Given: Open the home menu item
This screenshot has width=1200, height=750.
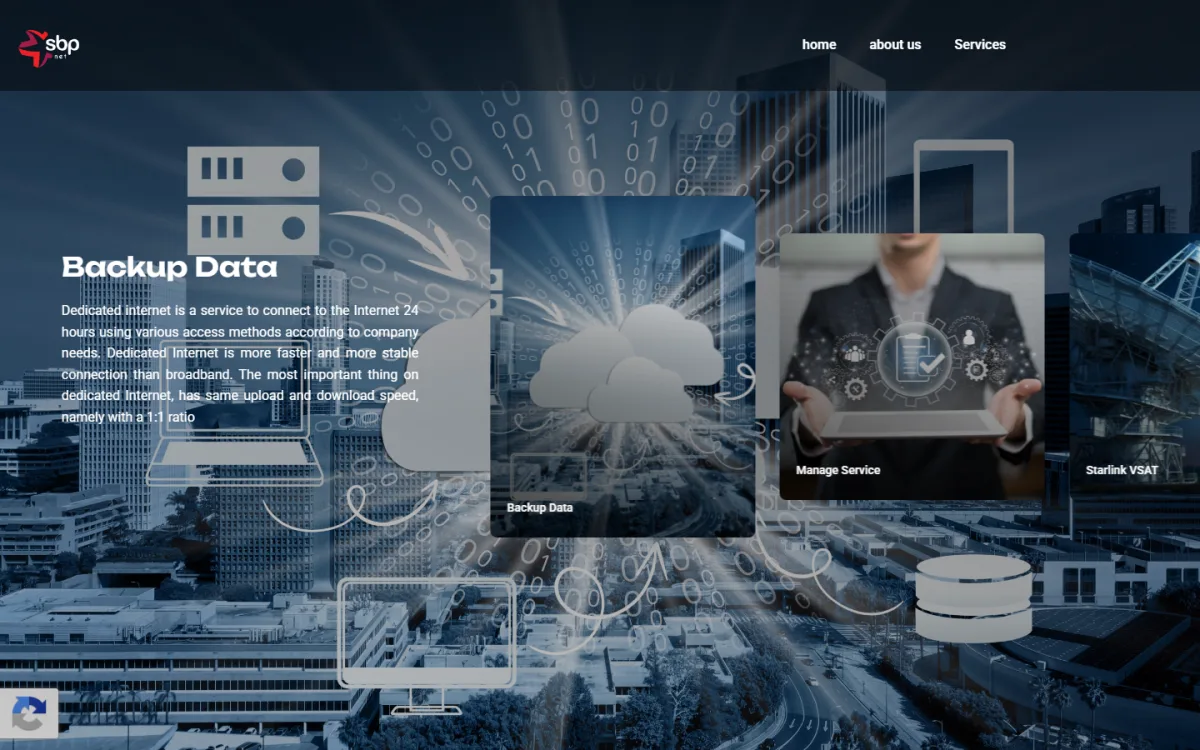Looking at the screenshot, I should (x=819, y=44).
